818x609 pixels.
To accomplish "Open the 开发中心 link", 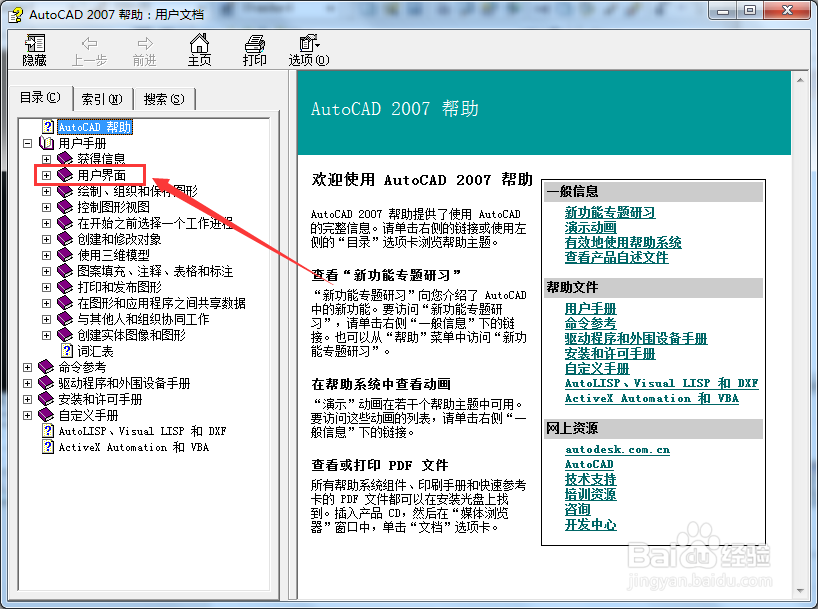I will (x=591, y=524).
